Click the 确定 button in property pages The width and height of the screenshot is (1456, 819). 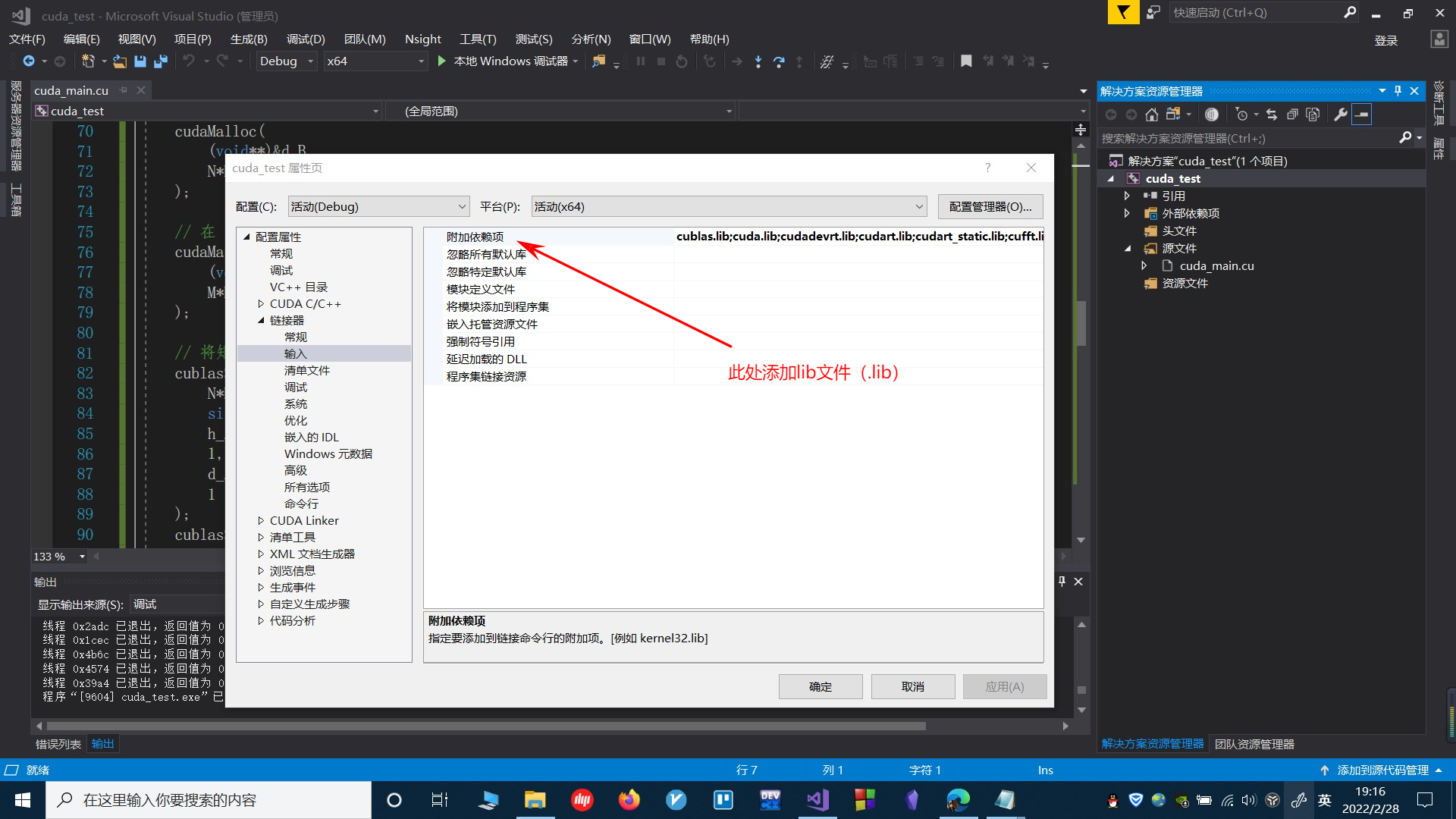click(821, 686)
